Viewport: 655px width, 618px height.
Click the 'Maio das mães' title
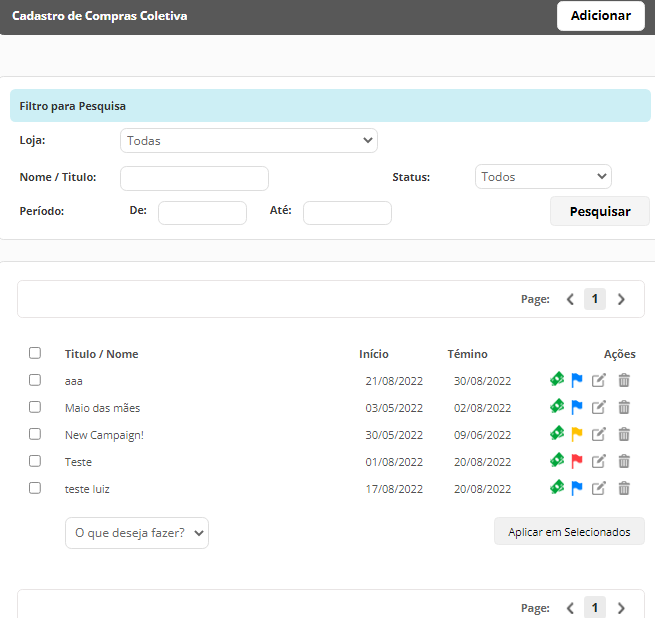click(x=102, y=408)
